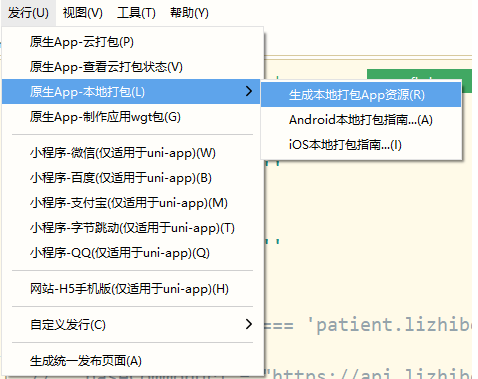Select 小程序-QQ(仅适用于uni-app)(Q)
Viewport: 478px width, 379px height.
click(x=131, y=253)
